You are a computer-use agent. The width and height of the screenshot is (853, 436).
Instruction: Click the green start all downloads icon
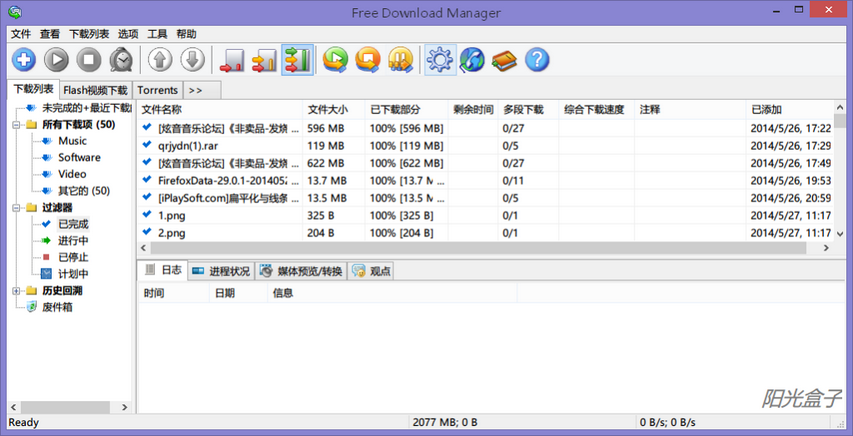coord(335,60)
